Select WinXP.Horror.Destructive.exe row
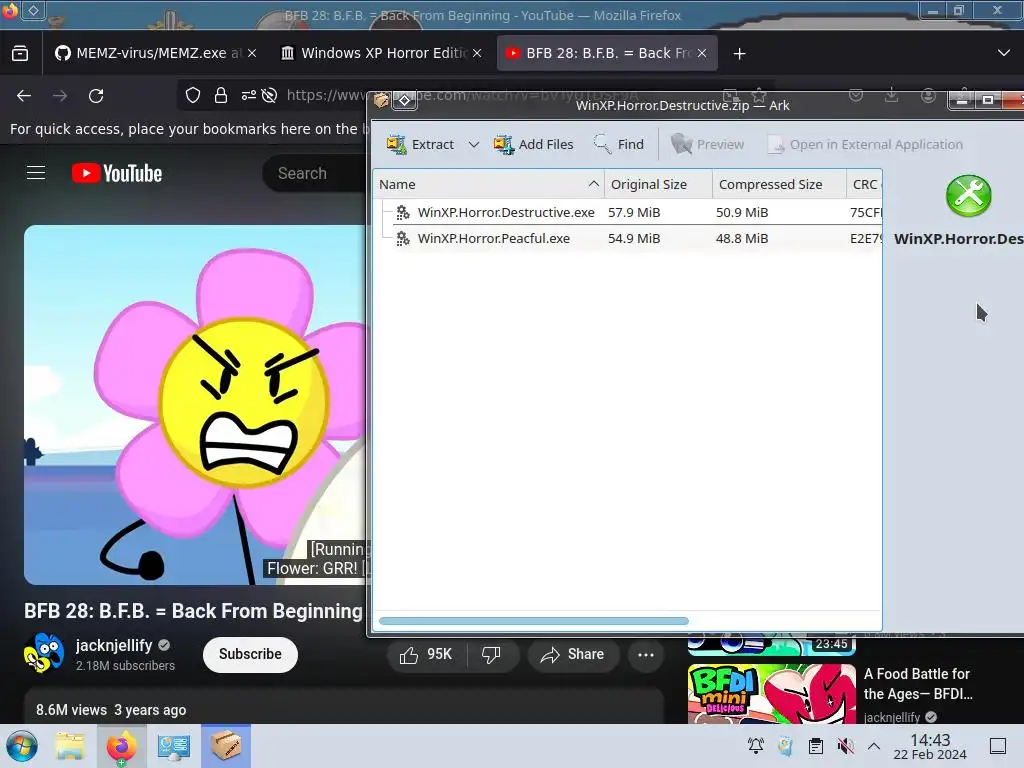 628,212
